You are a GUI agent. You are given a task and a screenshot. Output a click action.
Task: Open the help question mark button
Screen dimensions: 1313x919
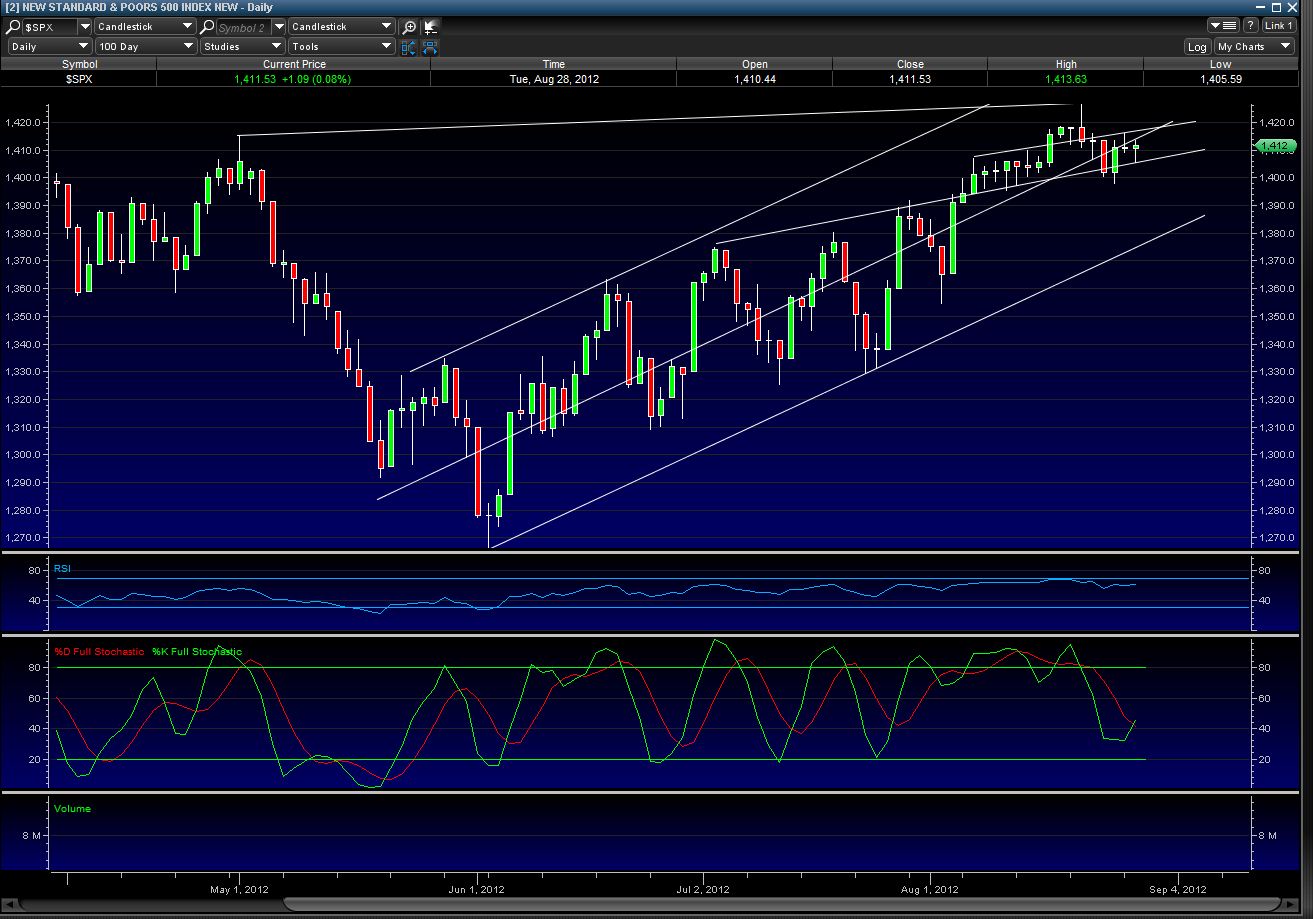[x=1250, y=26]
